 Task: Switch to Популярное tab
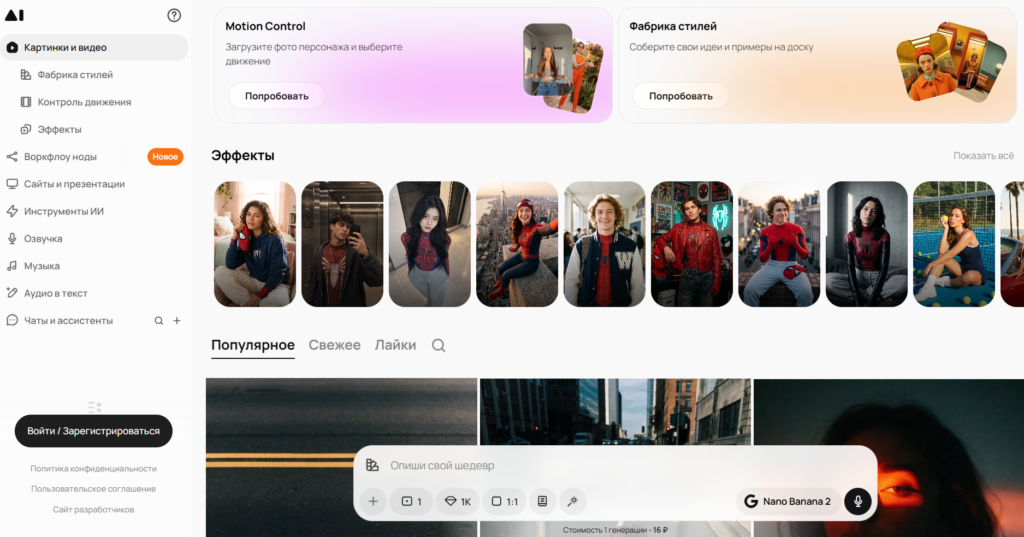[253, 345]
